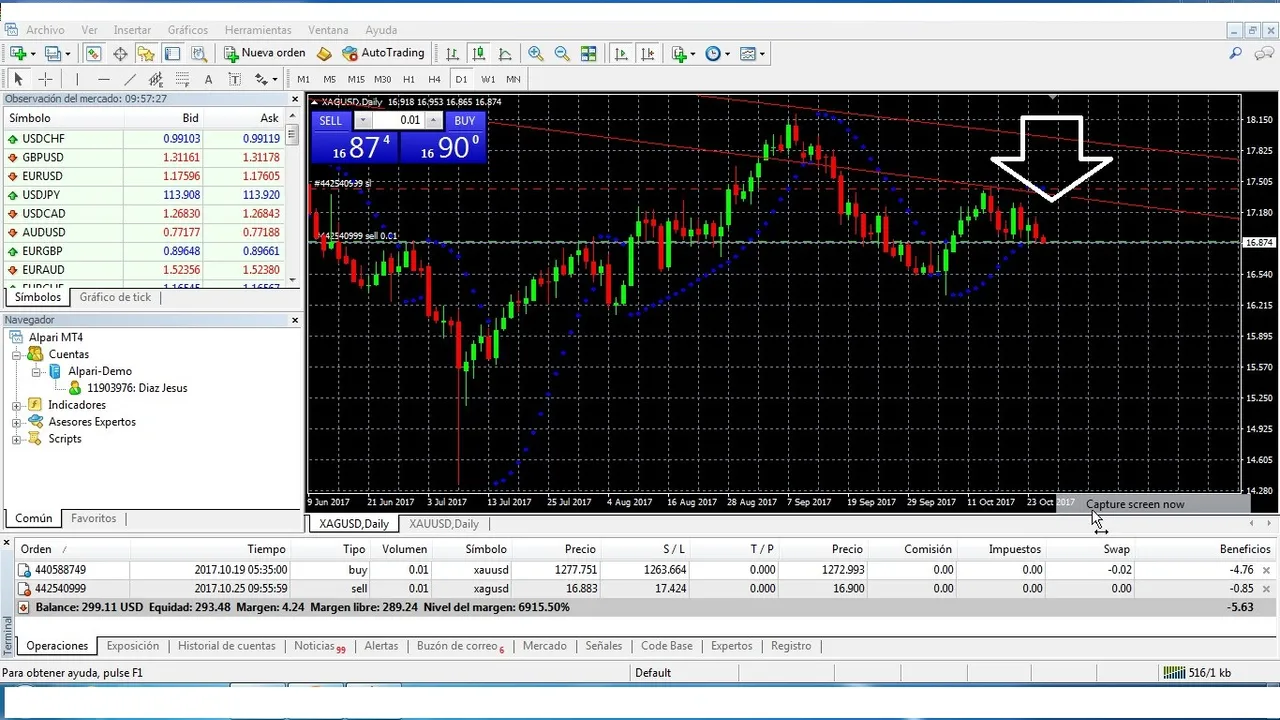Viewport: 1280px width, 720px height.
Task: Collapse the Alpari-Demo tree node
Action: tap(36, 371)
